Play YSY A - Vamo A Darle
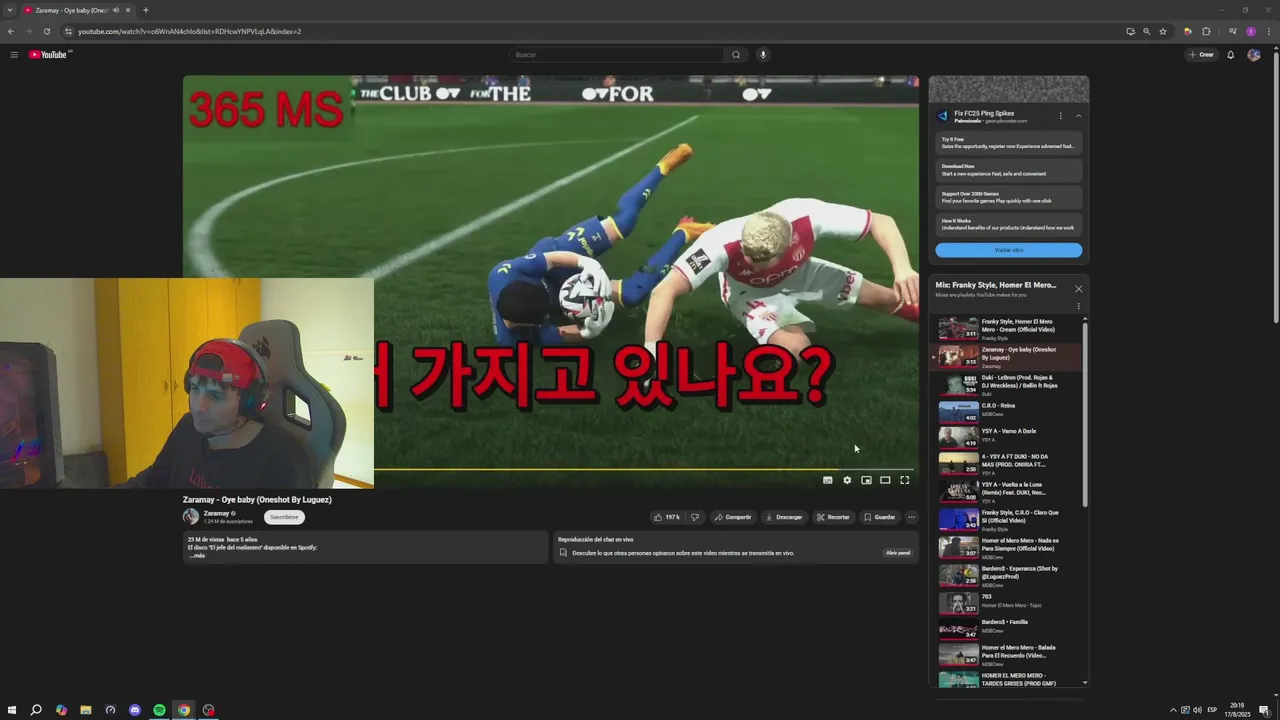 [1007, 436]
